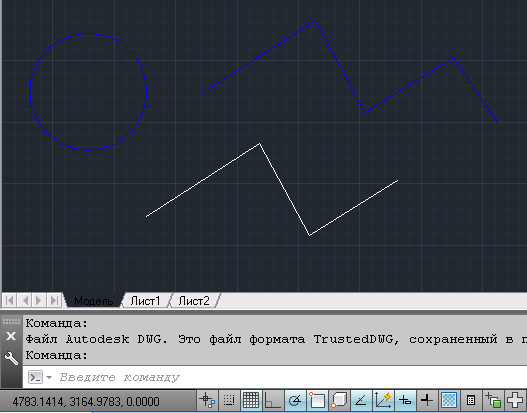Screen dimensions: 527x413
Task: Jump to last layout tab arrow
Action: (x=54, y=300)
